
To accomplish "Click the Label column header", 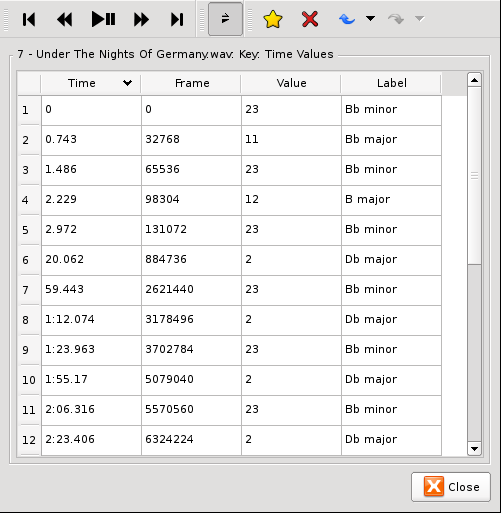I will pyautogui.click(x=391, y=83).
